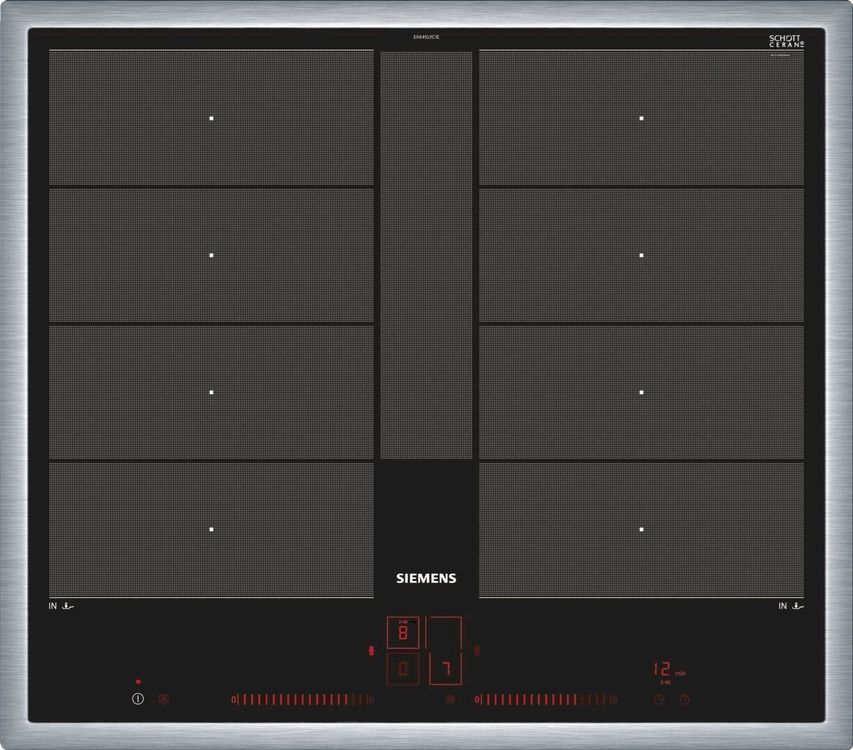Tap the right flex zone symbol by the zone display

pyautogui.click(x=477, y=650)
